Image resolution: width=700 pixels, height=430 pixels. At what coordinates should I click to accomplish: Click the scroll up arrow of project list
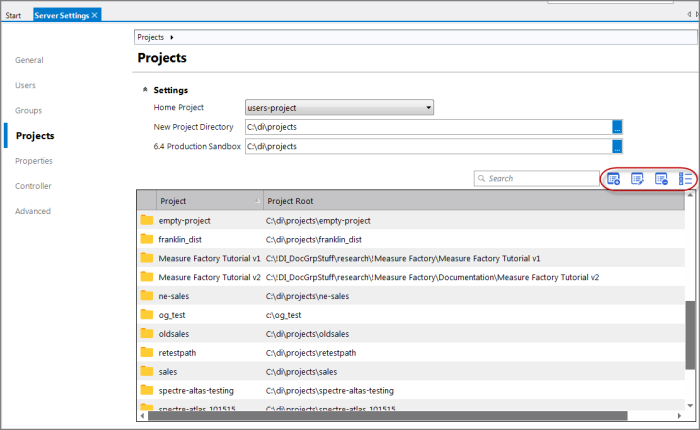690,195
